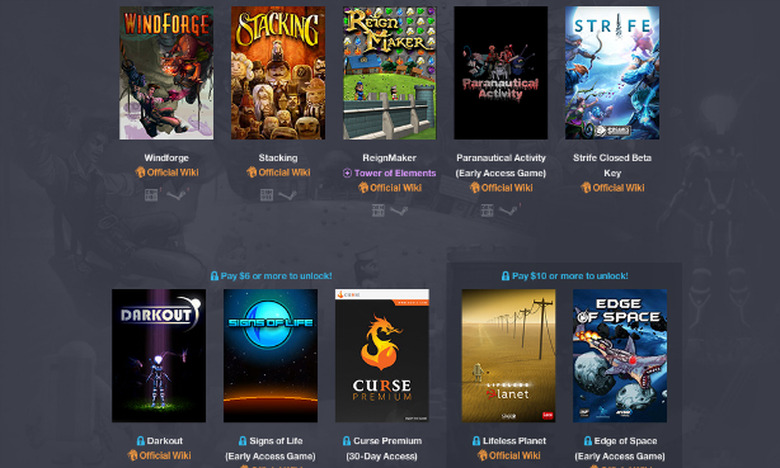Open the Curse Premium cover thumbnail
The height and width of the screenshot is (468, 780).
[x=382, y=356]
